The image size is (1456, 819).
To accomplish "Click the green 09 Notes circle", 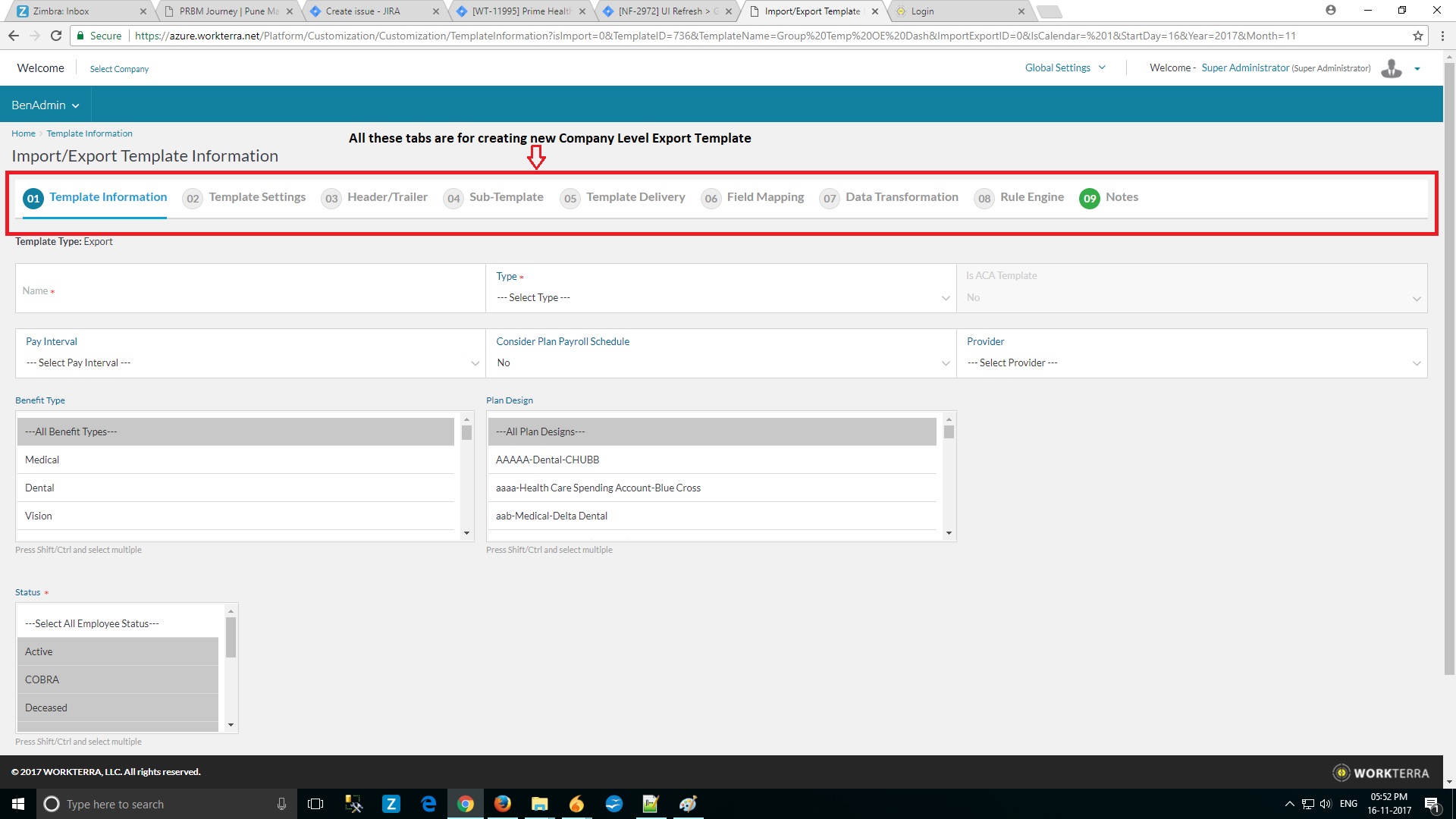I will 1089,198.
